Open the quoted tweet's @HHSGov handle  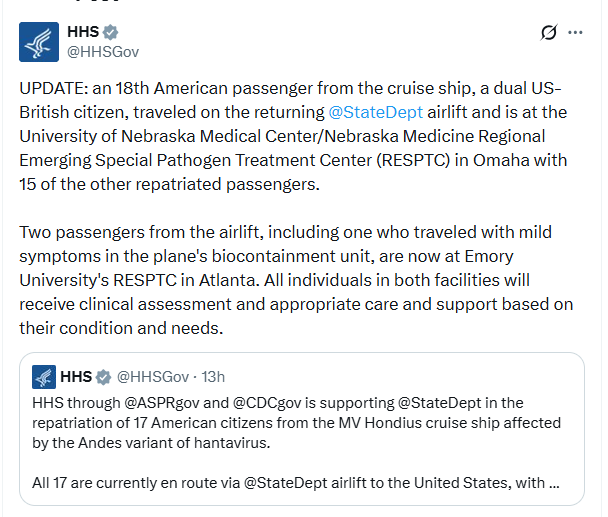click(x=153, y=377)
